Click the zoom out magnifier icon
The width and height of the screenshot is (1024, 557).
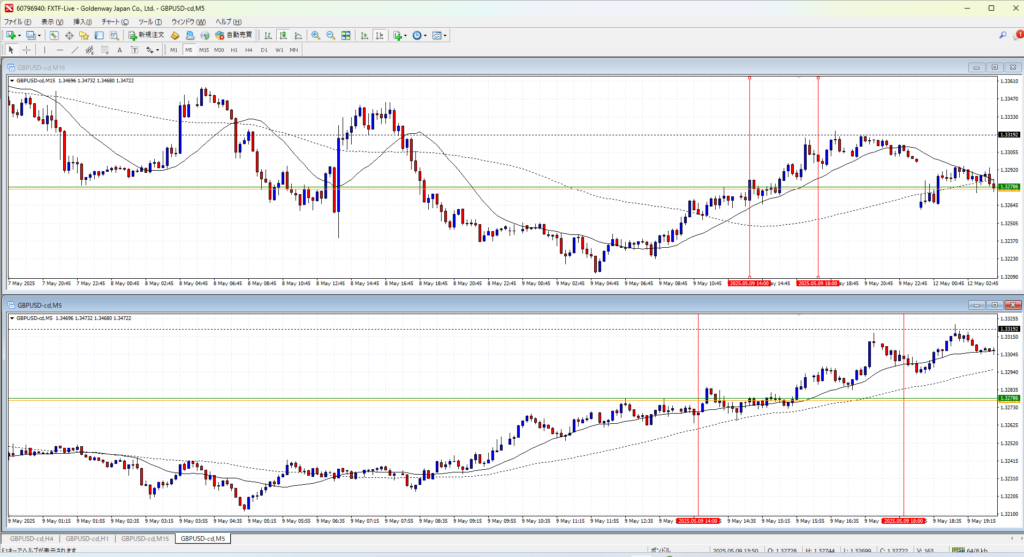tap(329, 35)
